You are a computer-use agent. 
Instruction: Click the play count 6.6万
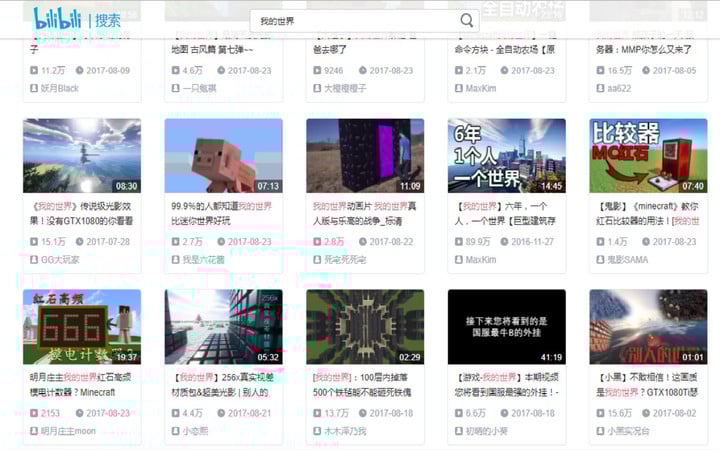point(475,413)
